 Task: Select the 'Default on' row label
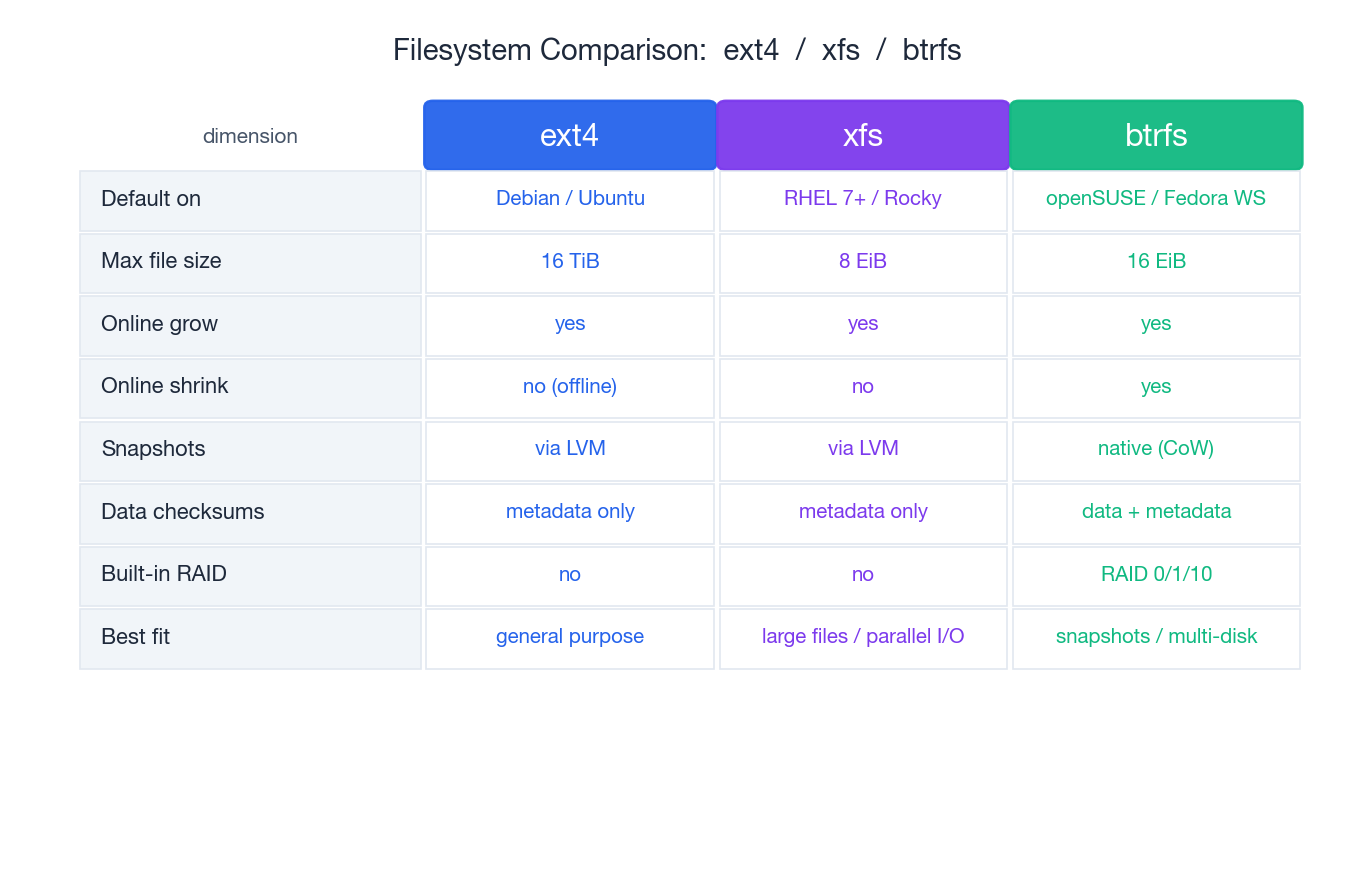[x=151, y=199]
